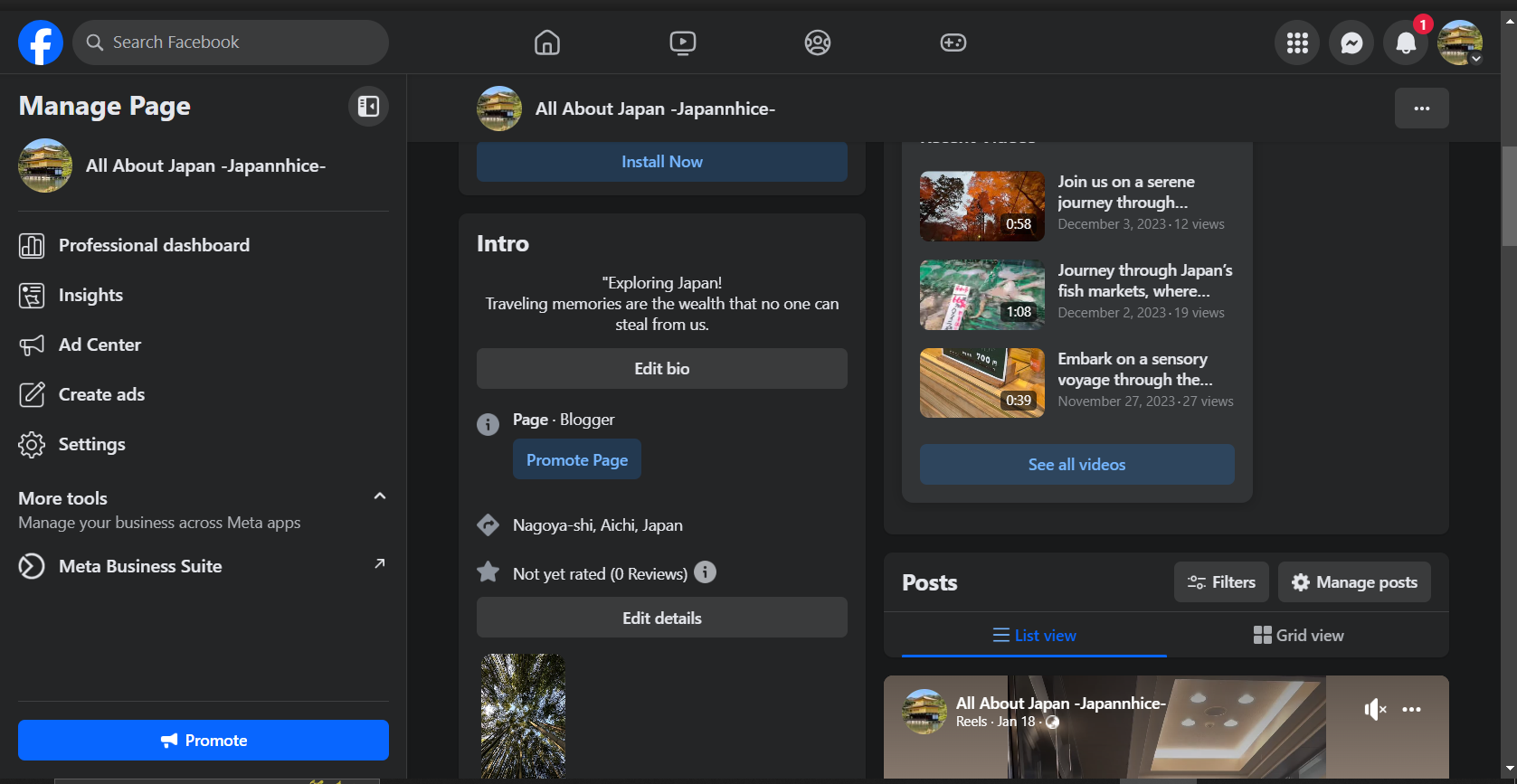Open Professional dashboard
The image size is (1517, 784).
point(204,245)
